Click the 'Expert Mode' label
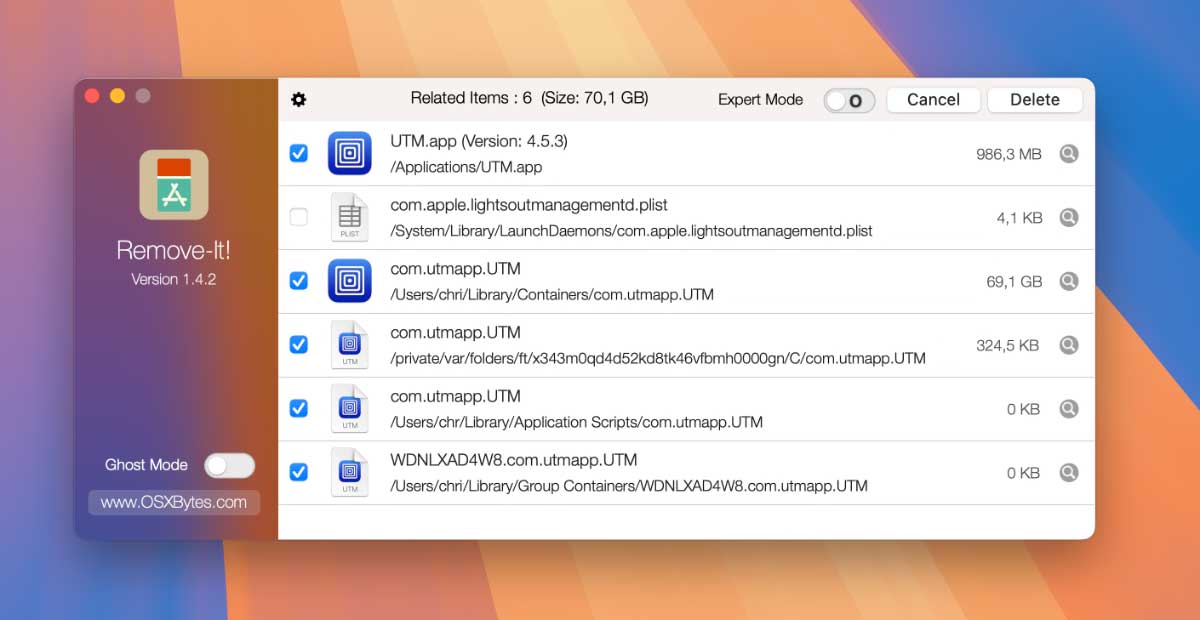1200x620 pixels. pos(760,99)
